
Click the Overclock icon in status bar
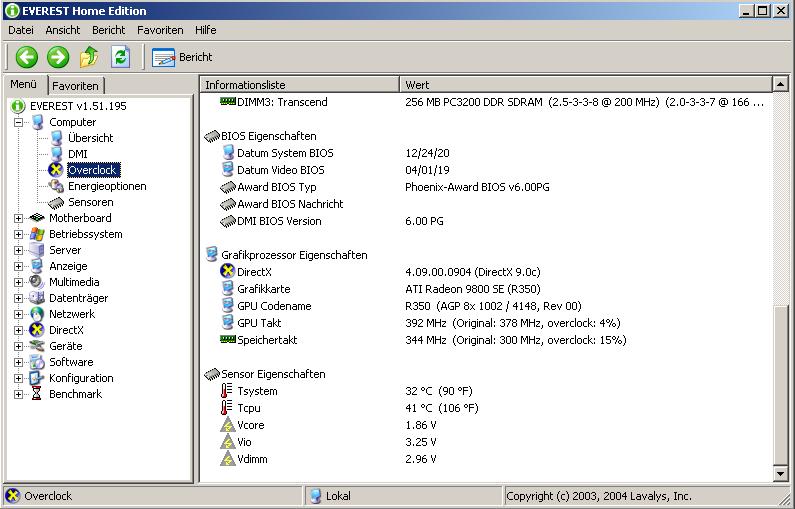click(12, 496)
